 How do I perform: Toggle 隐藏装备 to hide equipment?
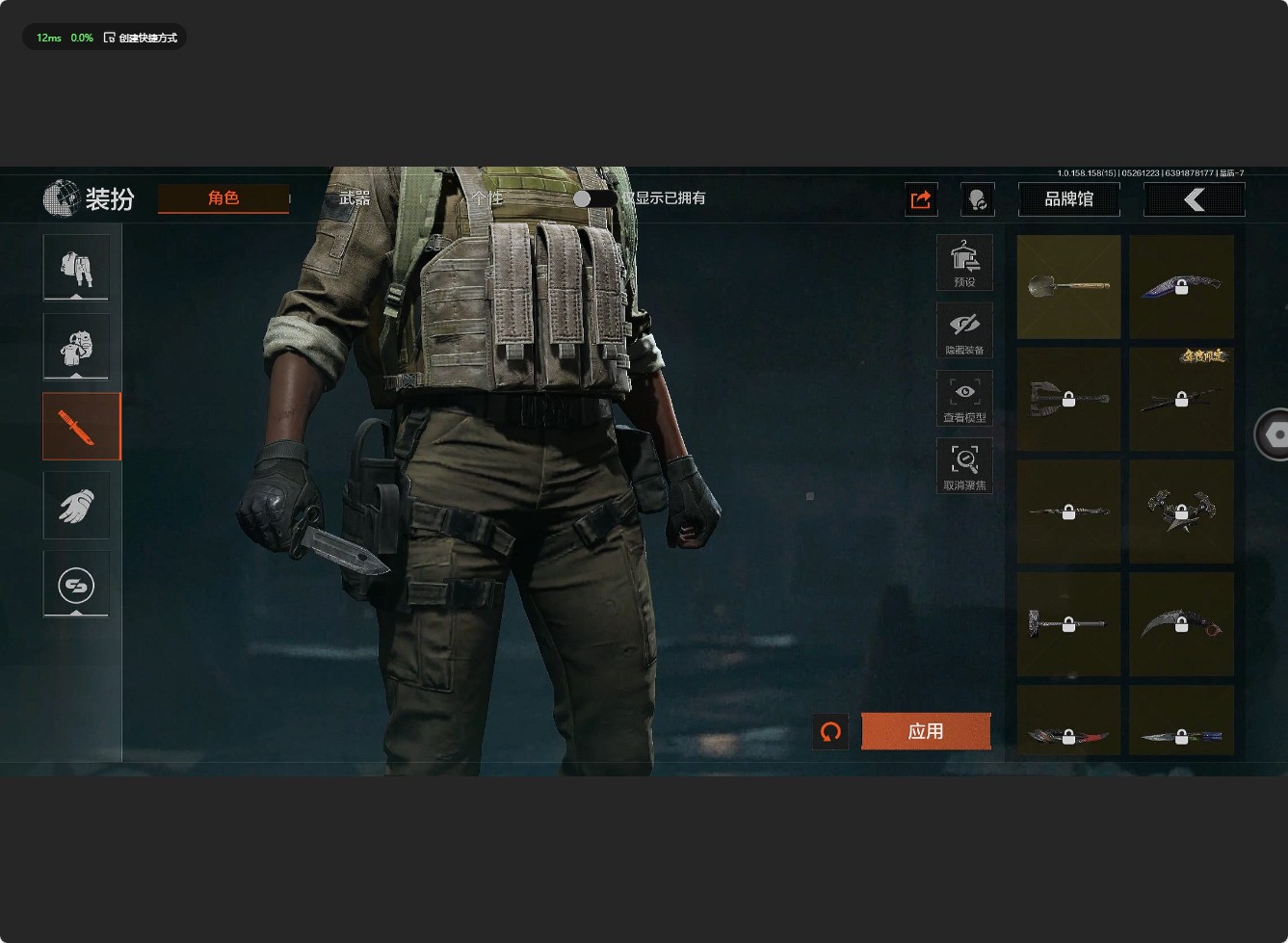(x=964, y=330)
